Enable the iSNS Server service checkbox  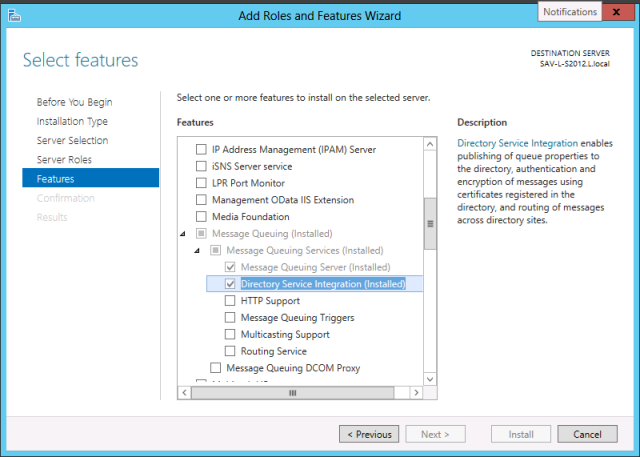[x=201, y=166]
